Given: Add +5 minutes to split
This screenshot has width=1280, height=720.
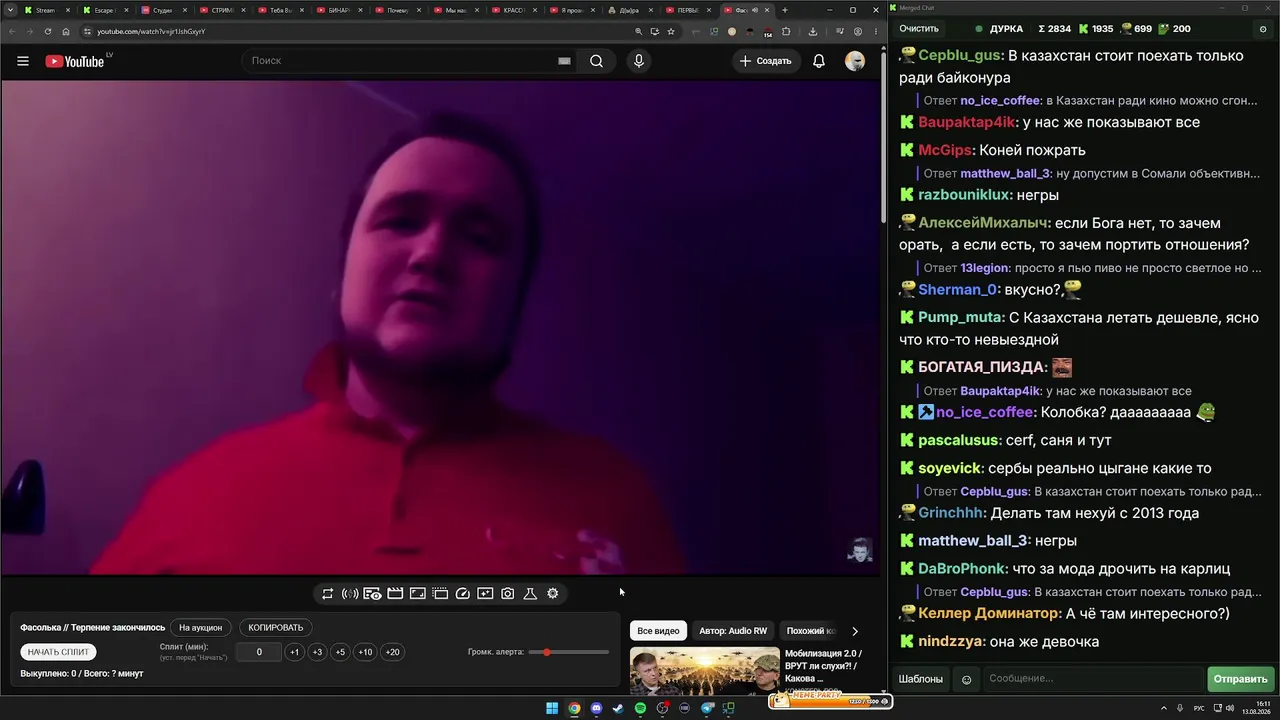Looking at the screenshot, I should [340, 652].
